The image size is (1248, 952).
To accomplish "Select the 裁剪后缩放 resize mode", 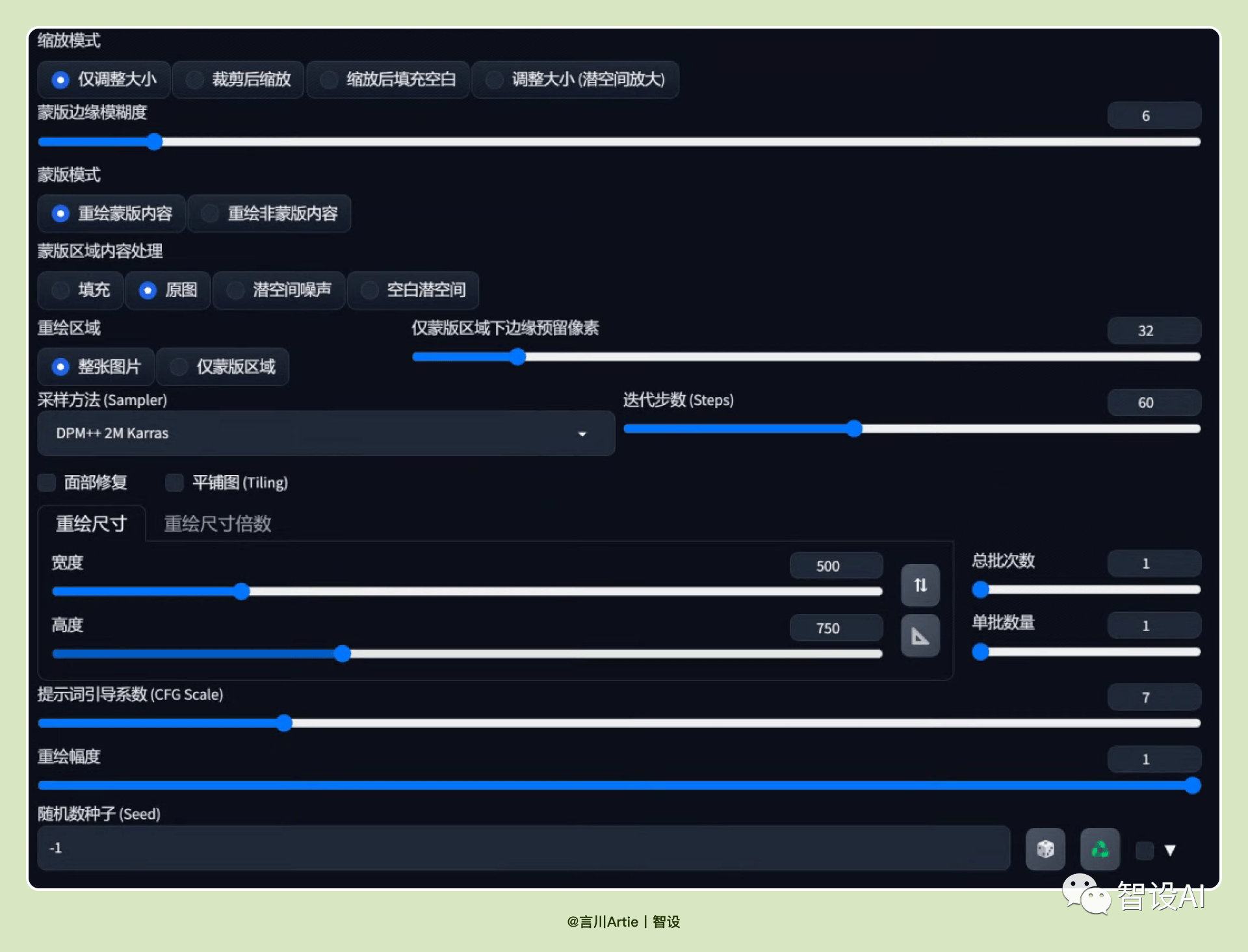I will click(x=239, y=79).
